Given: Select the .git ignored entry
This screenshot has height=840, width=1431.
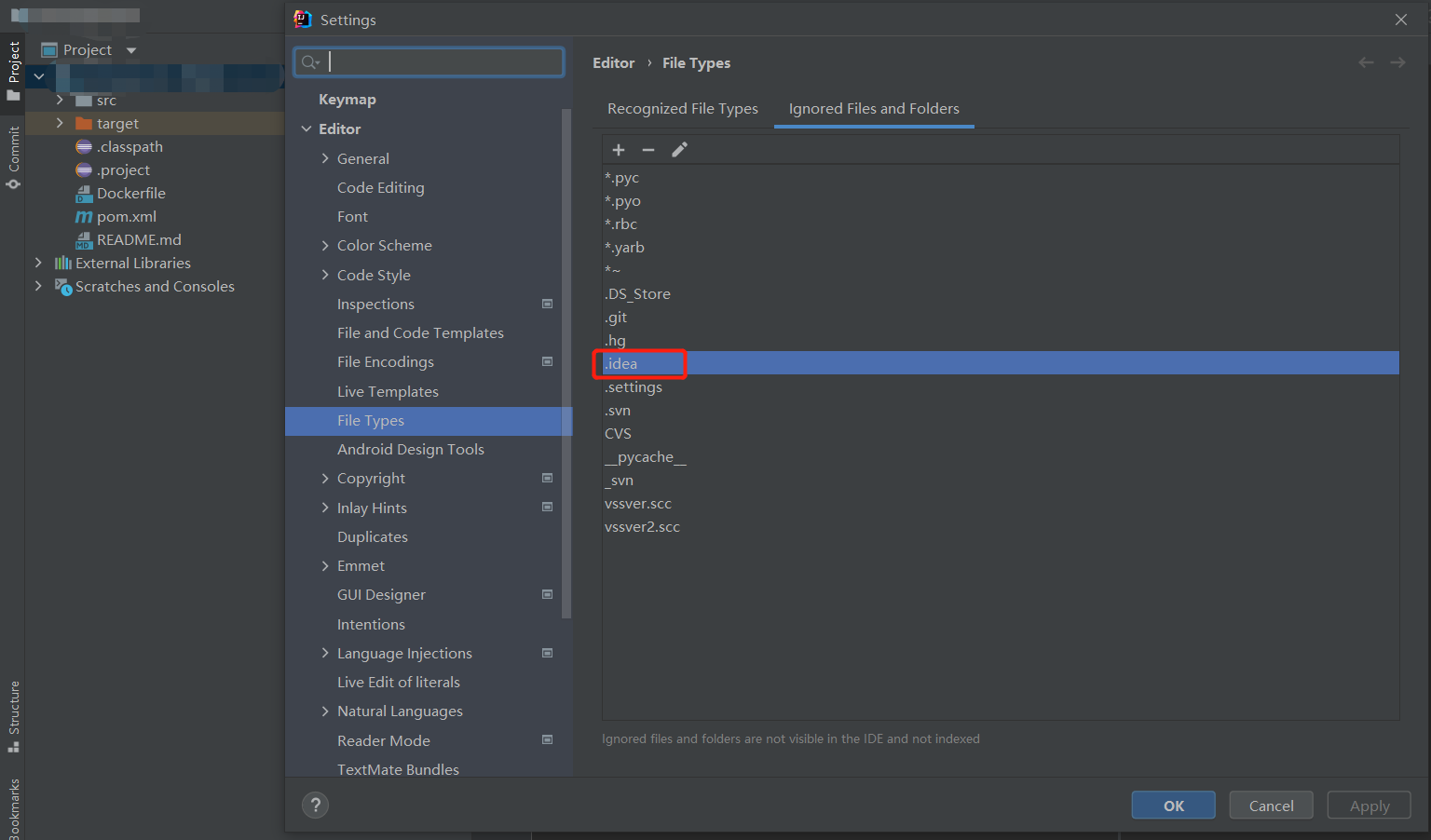Looking at the screenshot, I should (x=1001, y=317).
